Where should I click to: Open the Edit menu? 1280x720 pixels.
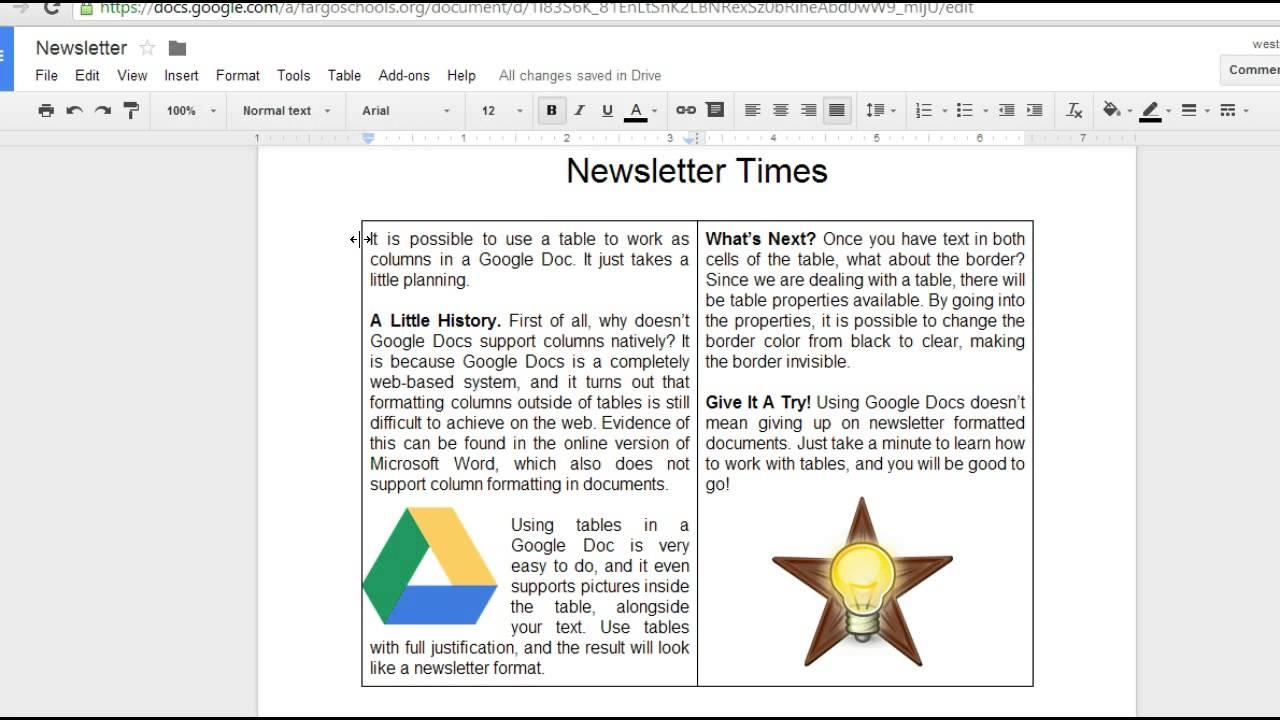87,75
